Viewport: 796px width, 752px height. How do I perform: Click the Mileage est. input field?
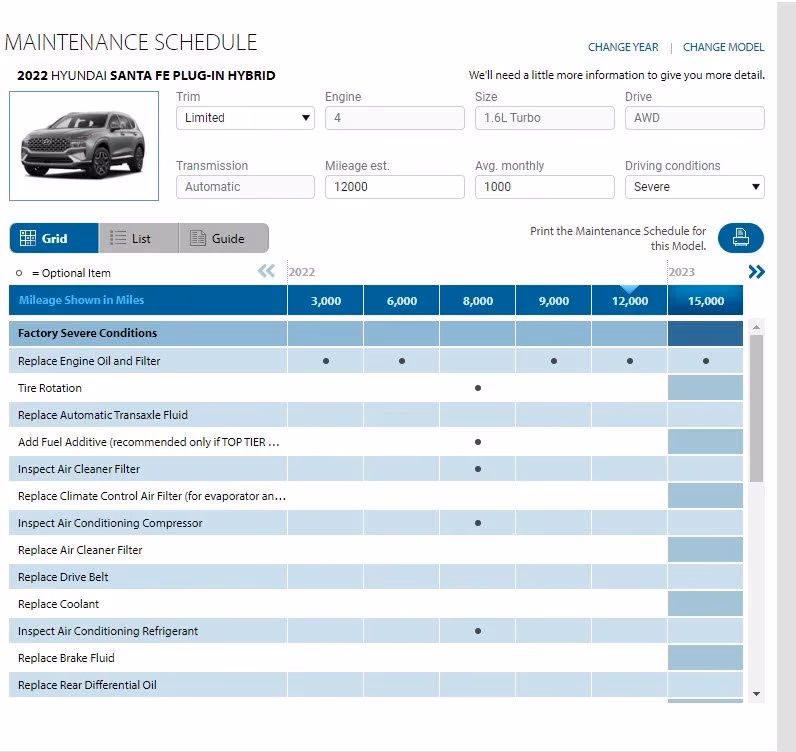(395, 187)
